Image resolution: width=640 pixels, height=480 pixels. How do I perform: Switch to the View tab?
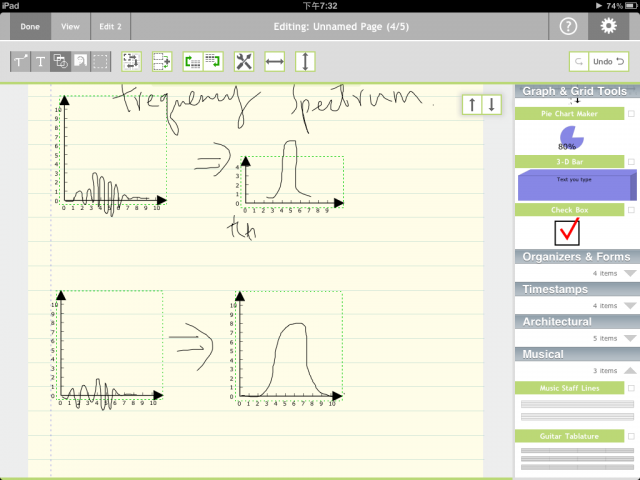(70, 27)
